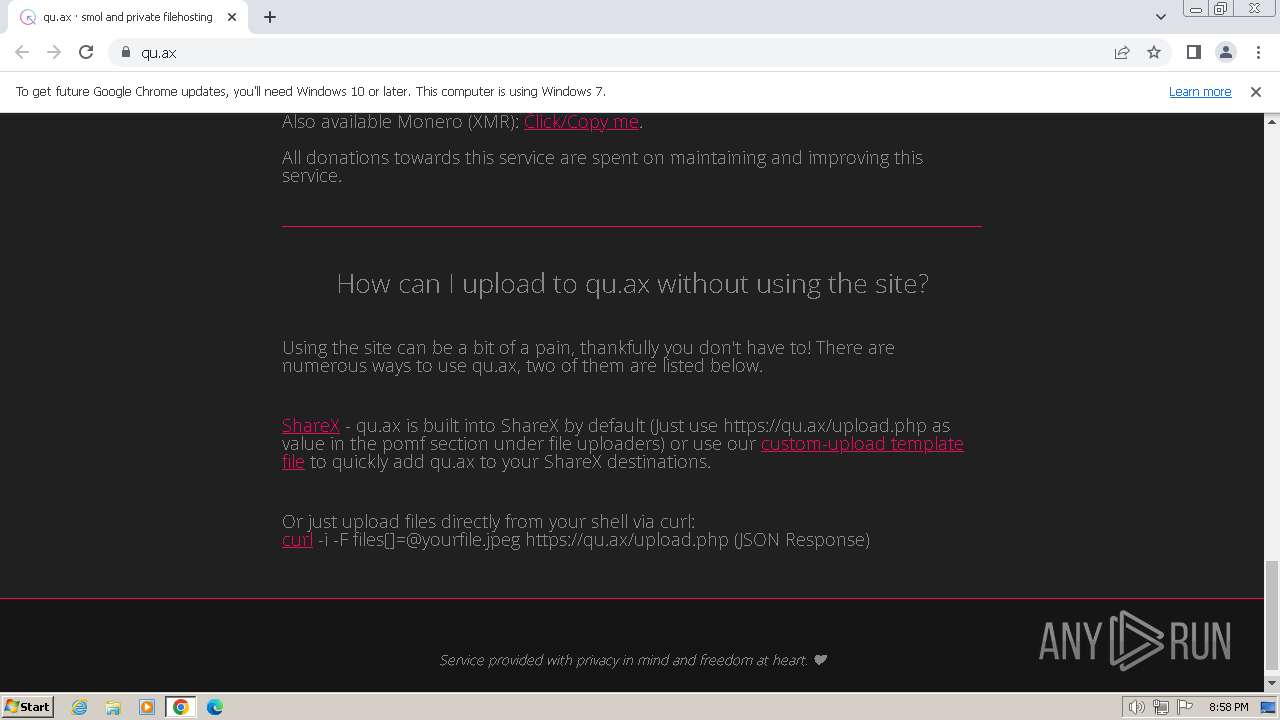Restore down the Chrome window

[1221, 8]
